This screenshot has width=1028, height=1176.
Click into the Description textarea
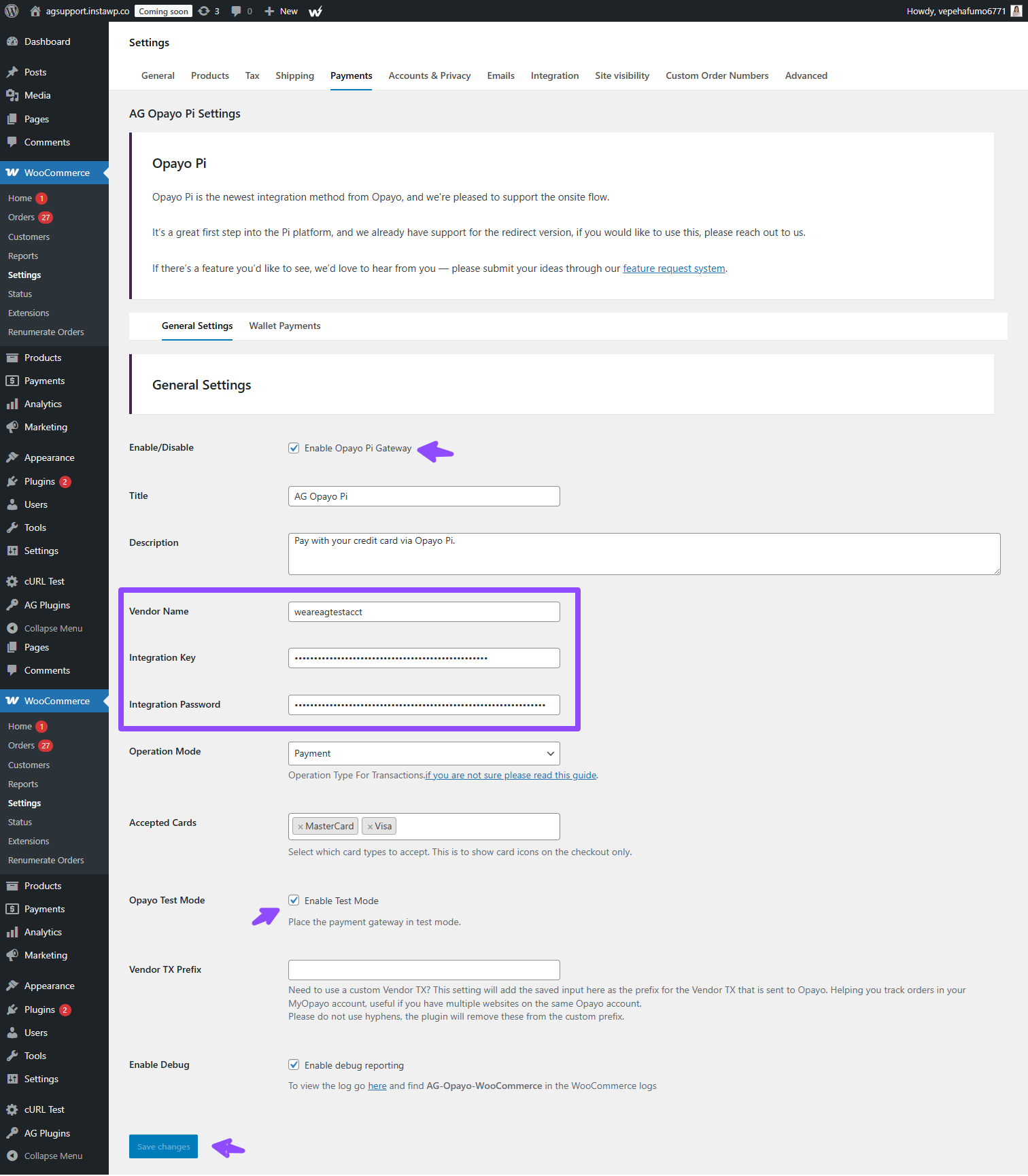click(x=645, y=554)
